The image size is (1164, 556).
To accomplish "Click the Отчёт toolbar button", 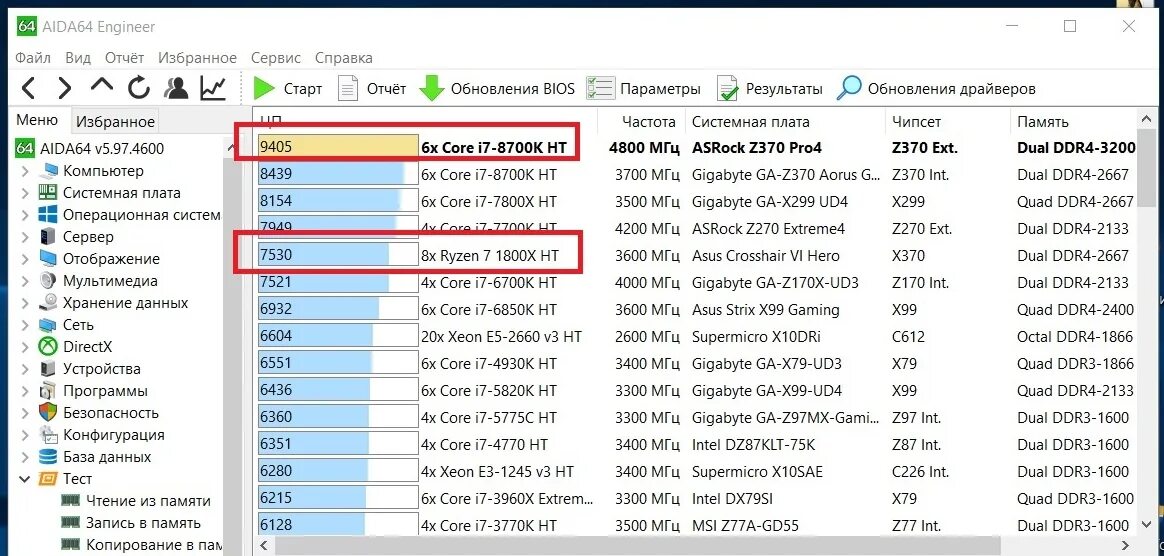I will (373, 88).
